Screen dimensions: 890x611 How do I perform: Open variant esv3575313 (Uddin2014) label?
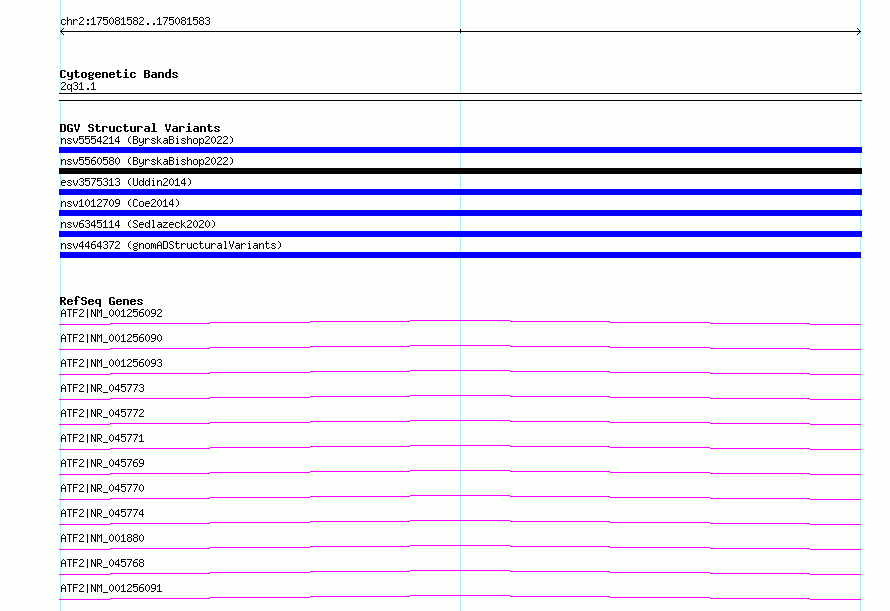click(126, 182)
